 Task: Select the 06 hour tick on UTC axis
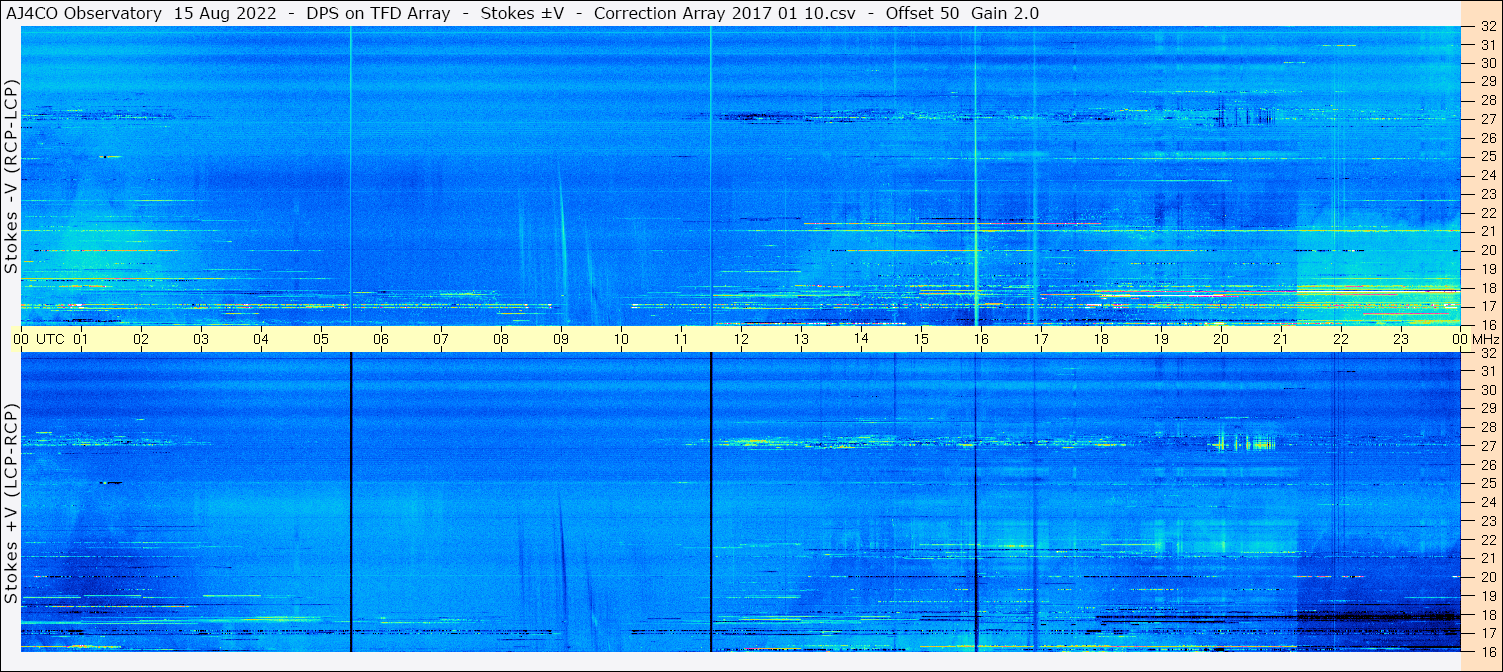381,339
